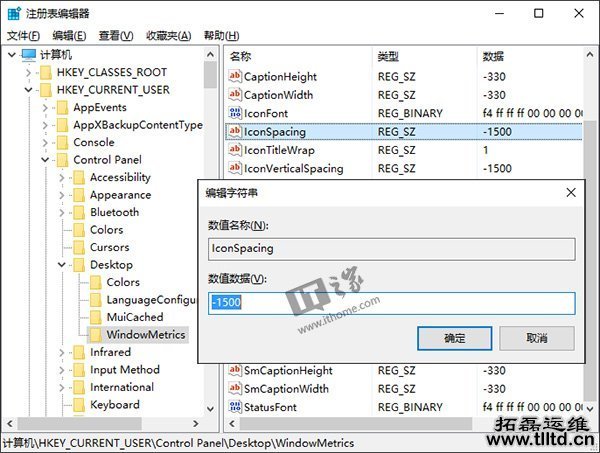The width and height of the screenshot is (600, 453).
Task: Click the 数值名称 IconSpacing field
Action: (391, 249)
